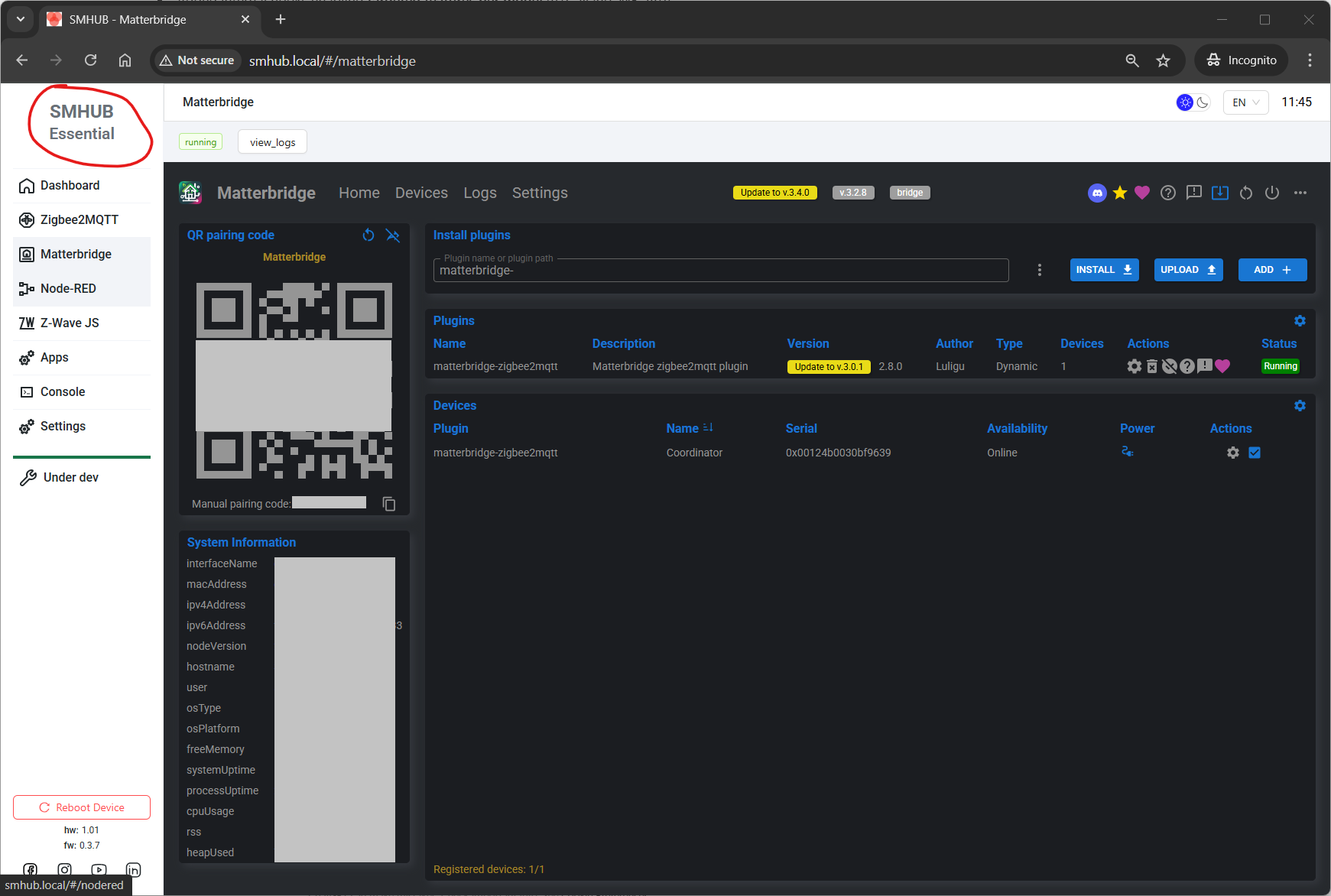Sort devices by Name column header
This screenshot has height=896, width=1331.
(682, 429)
